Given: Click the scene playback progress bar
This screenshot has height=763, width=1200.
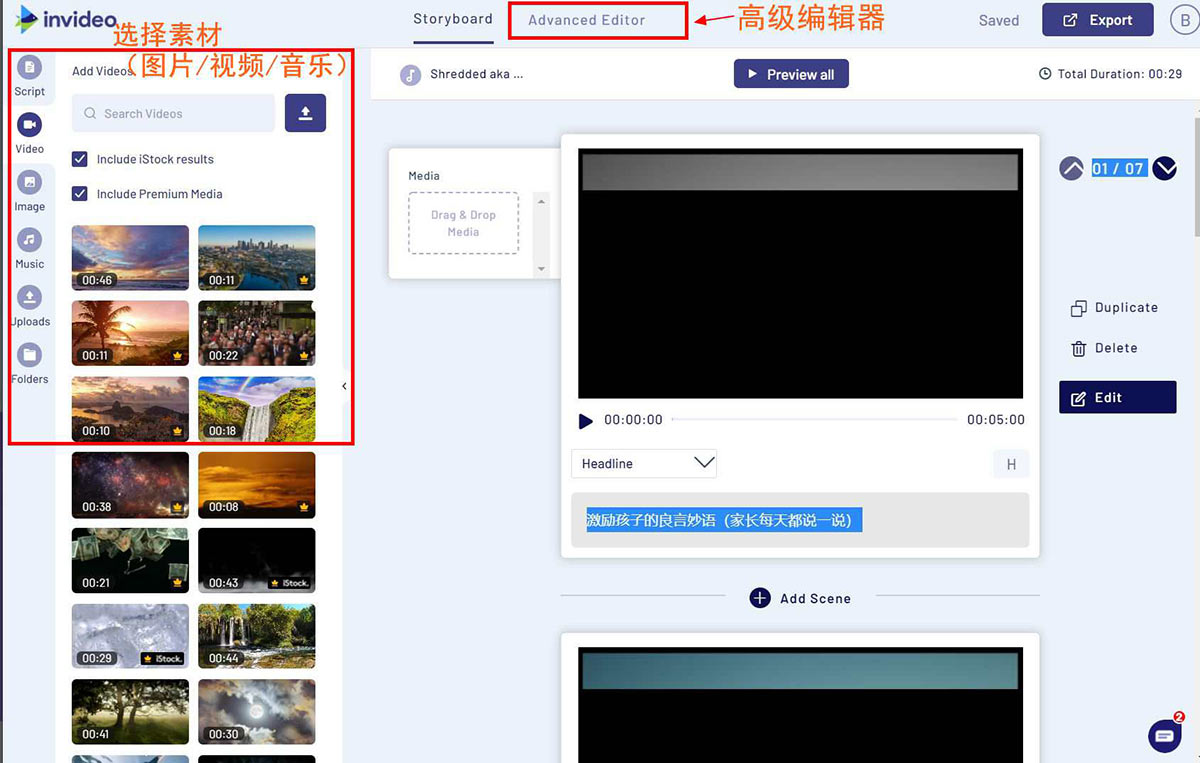Looking at the screenshot, I should [x=814, y=420].
